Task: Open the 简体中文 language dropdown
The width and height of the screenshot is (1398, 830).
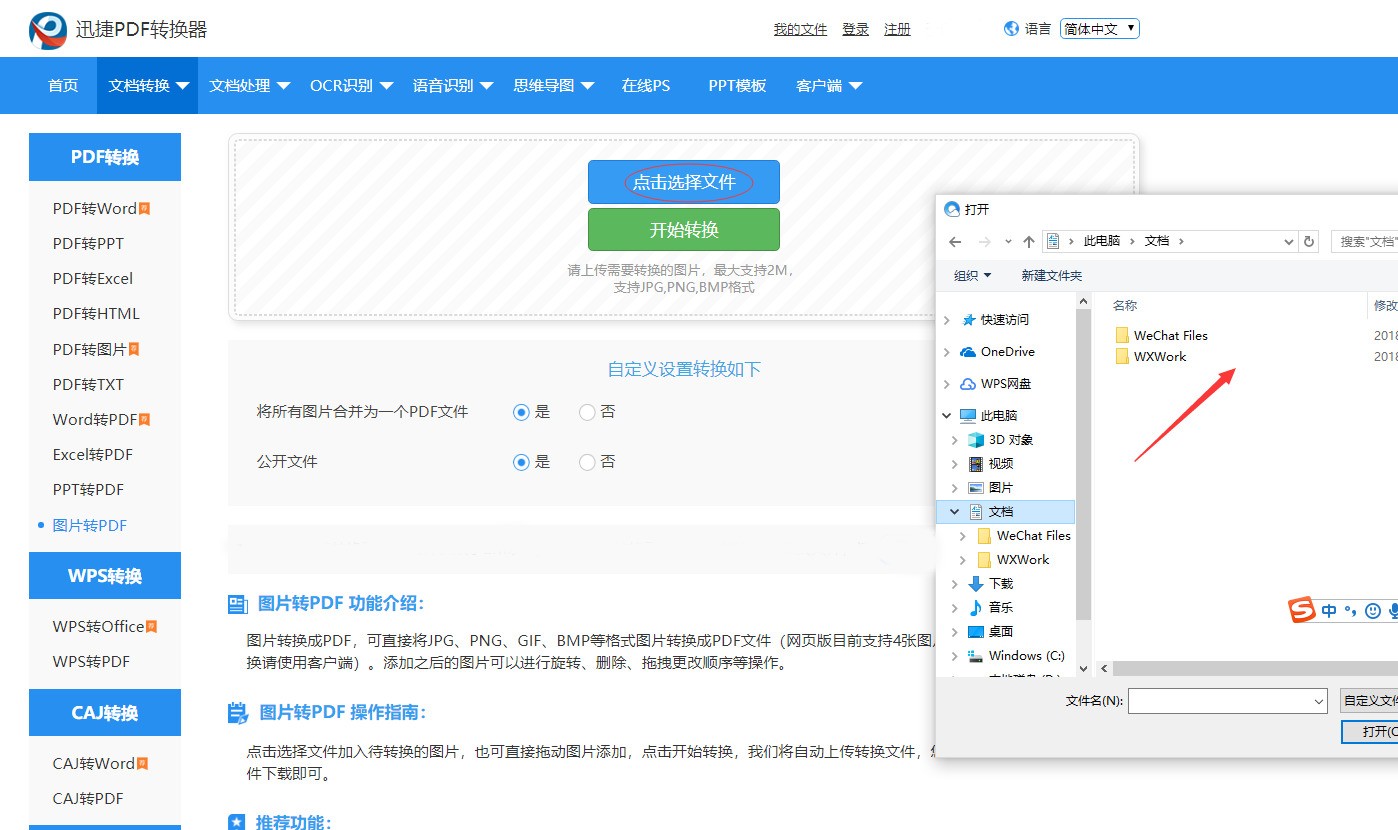Action: [x=1099, y=29]
